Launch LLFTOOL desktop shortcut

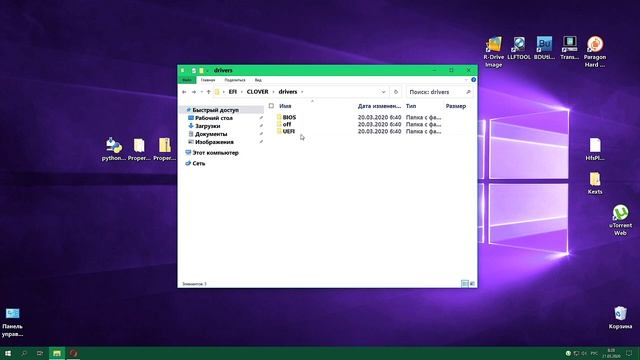pyautogui.click(x=519, y=48)
